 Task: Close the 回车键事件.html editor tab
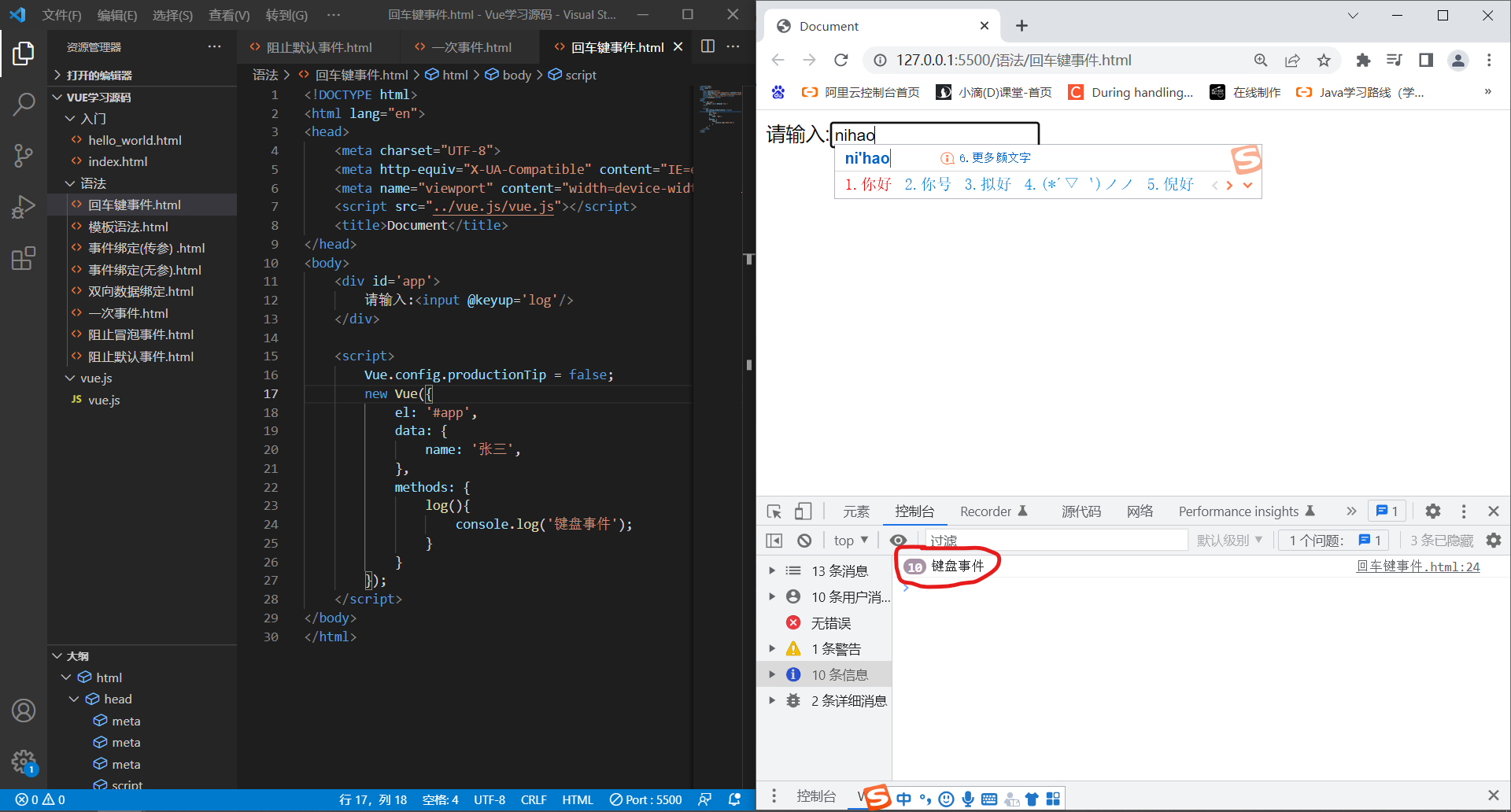pyautogui.click(x=678, y=47)
